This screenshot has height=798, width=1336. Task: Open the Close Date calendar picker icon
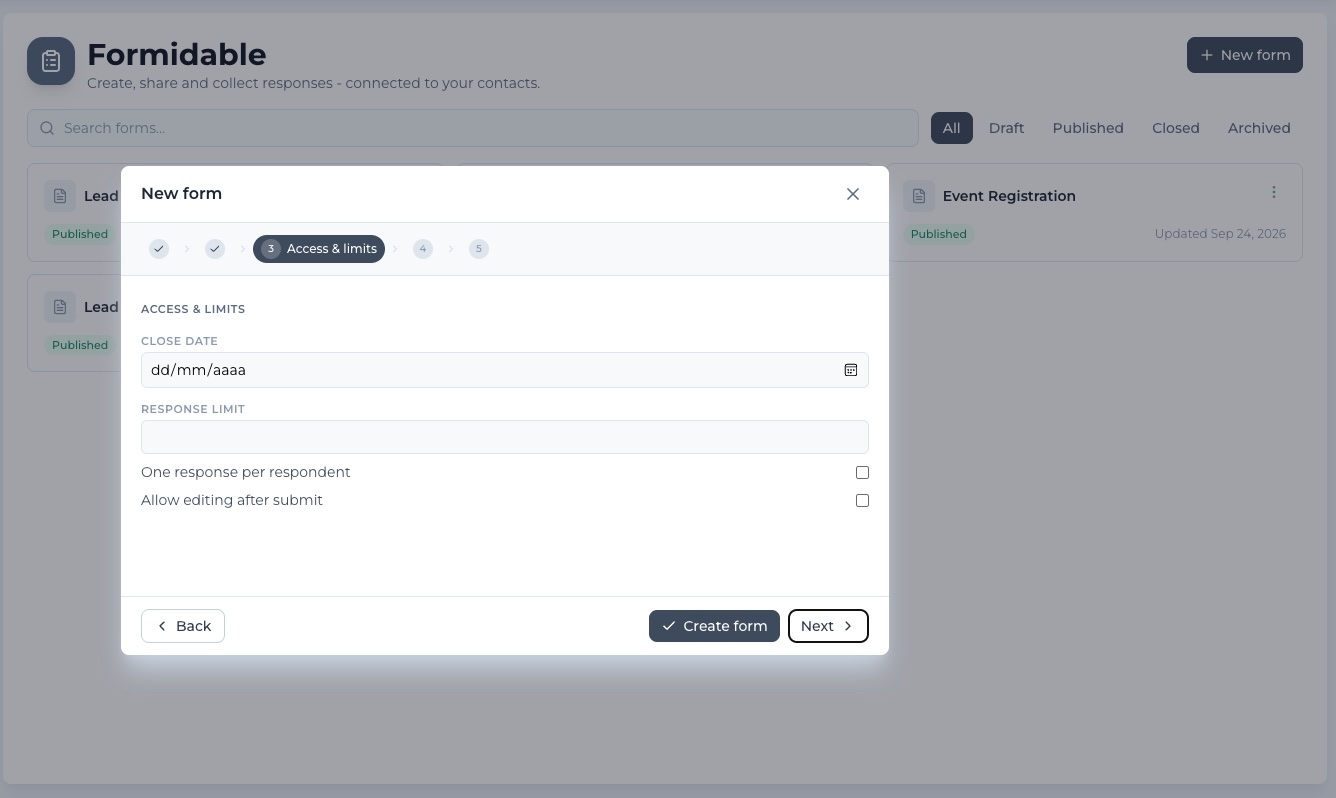click(x=851, y=370)
